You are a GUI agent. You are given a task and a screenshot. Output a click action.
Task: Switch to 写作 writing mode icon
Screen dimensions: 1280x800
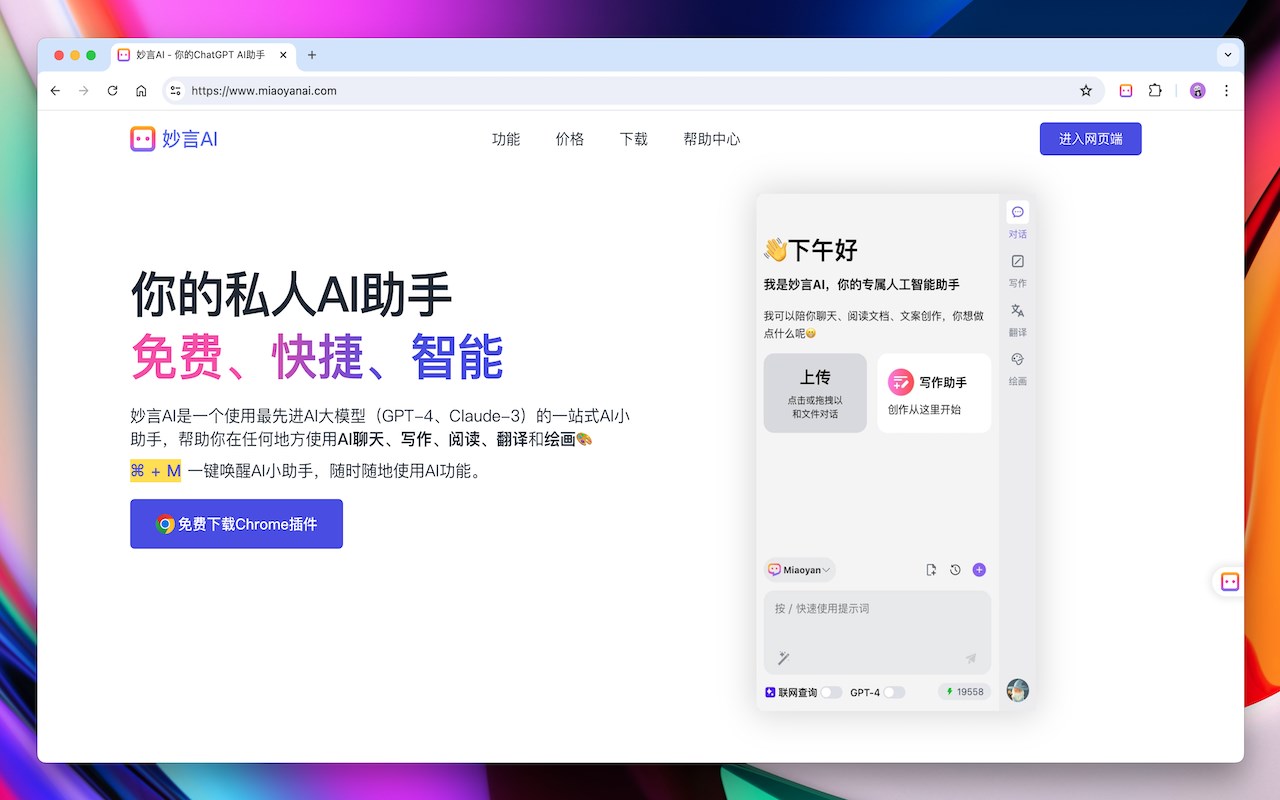tap(1017, 262)
